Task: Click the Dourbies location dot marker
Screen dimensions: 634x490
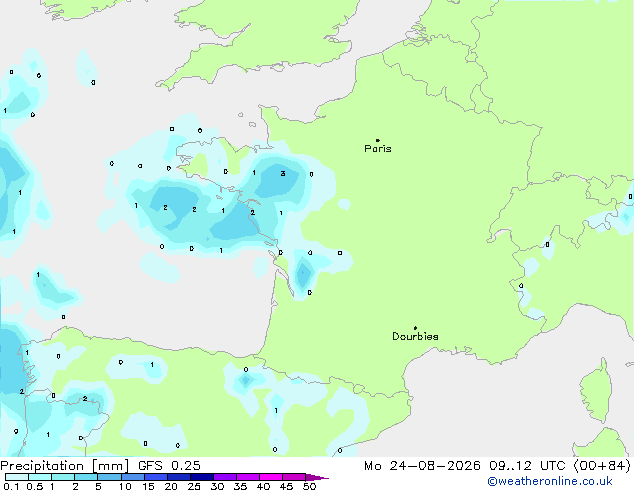Action: pos(415,328)
